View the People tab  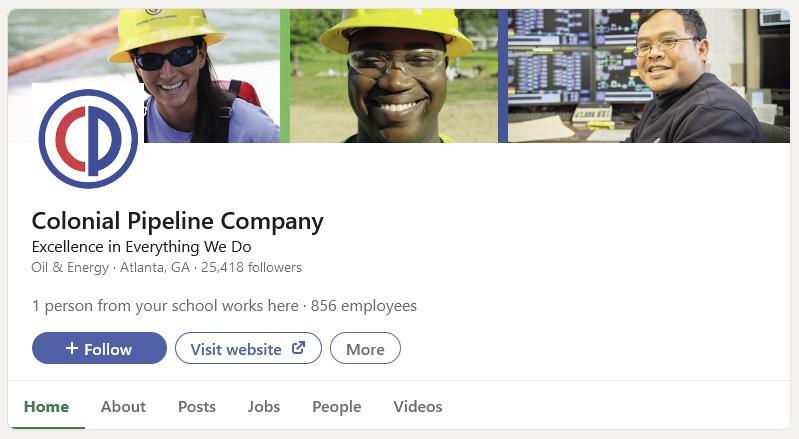[x=337, y=406]
